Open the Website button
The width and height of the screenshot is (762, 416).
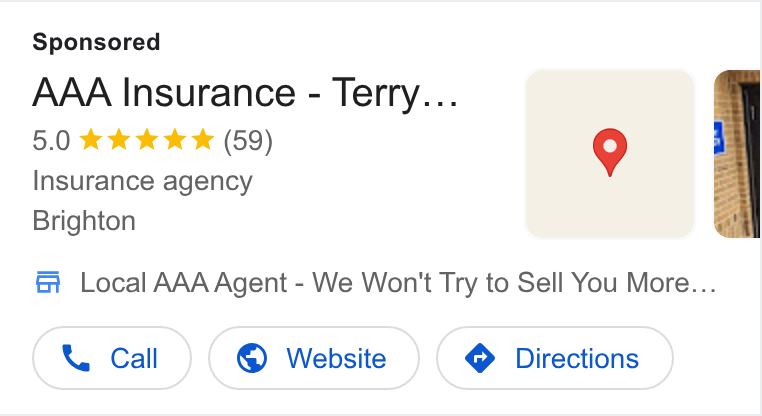314,358
